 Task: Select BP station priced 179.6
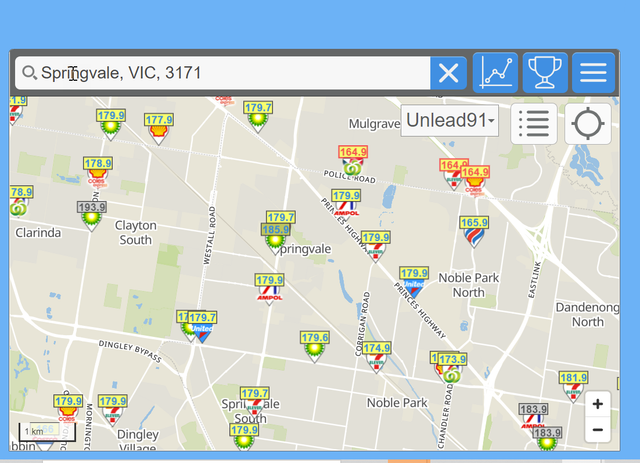[315, 346]
